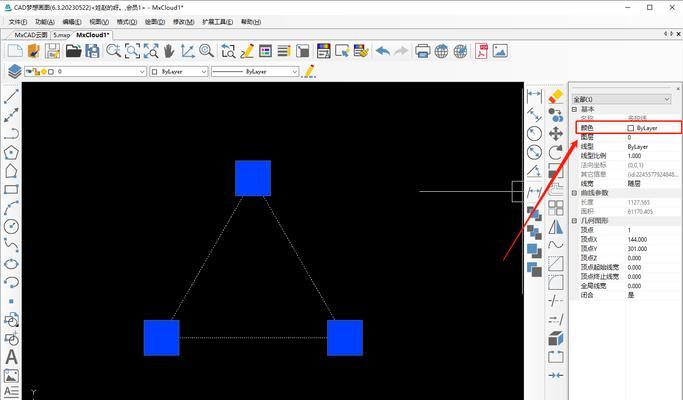
Task: Select the Circle drawing tool
Action: click(11, 226)
